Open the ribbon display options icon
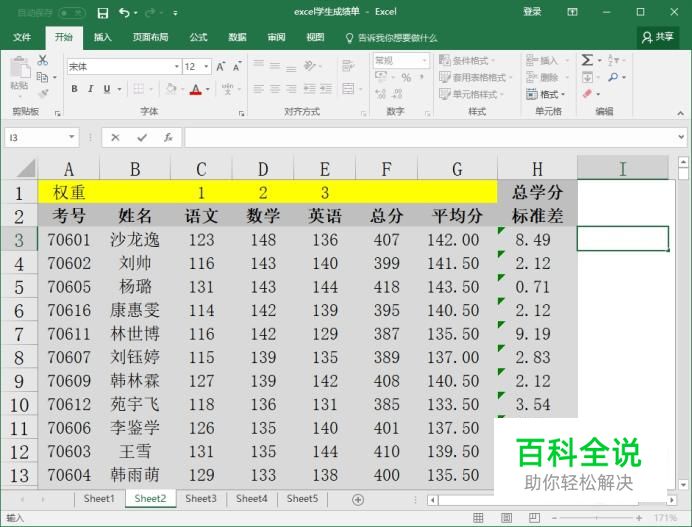Screen dimensions: 692x527 click(x=572, y=12)
